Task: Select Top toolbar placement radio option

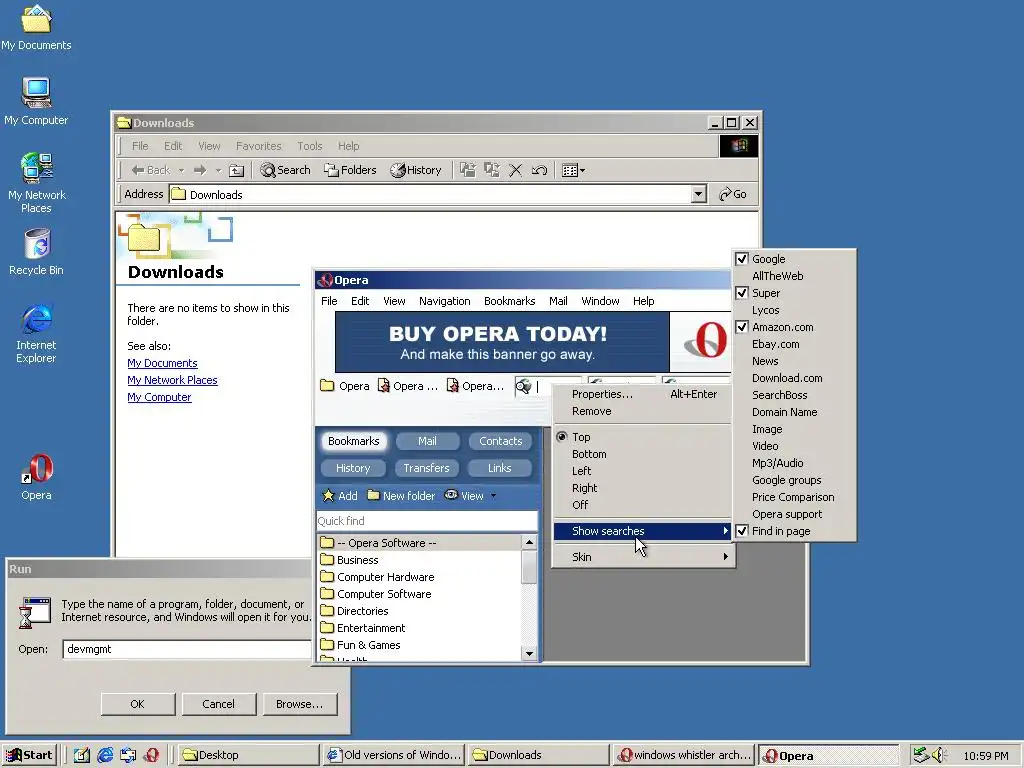Action: [x=642, y=437]
